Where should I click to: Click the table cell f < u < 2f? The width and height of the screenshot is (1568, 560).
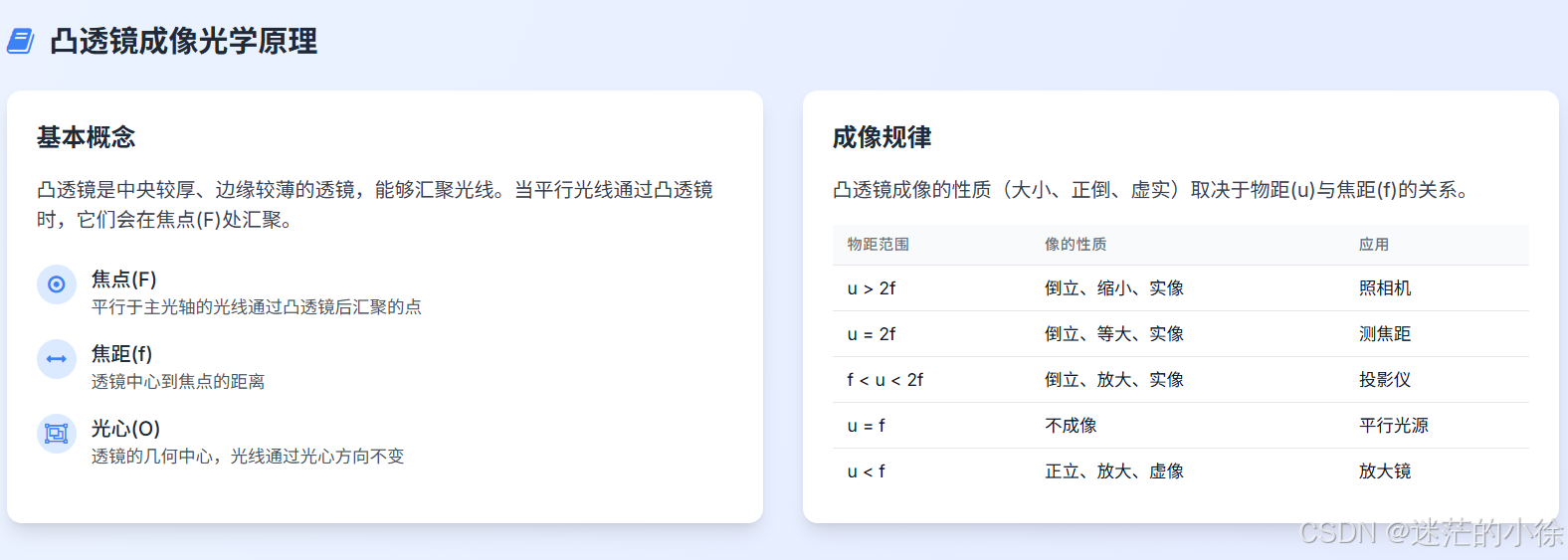click(885, 380)
